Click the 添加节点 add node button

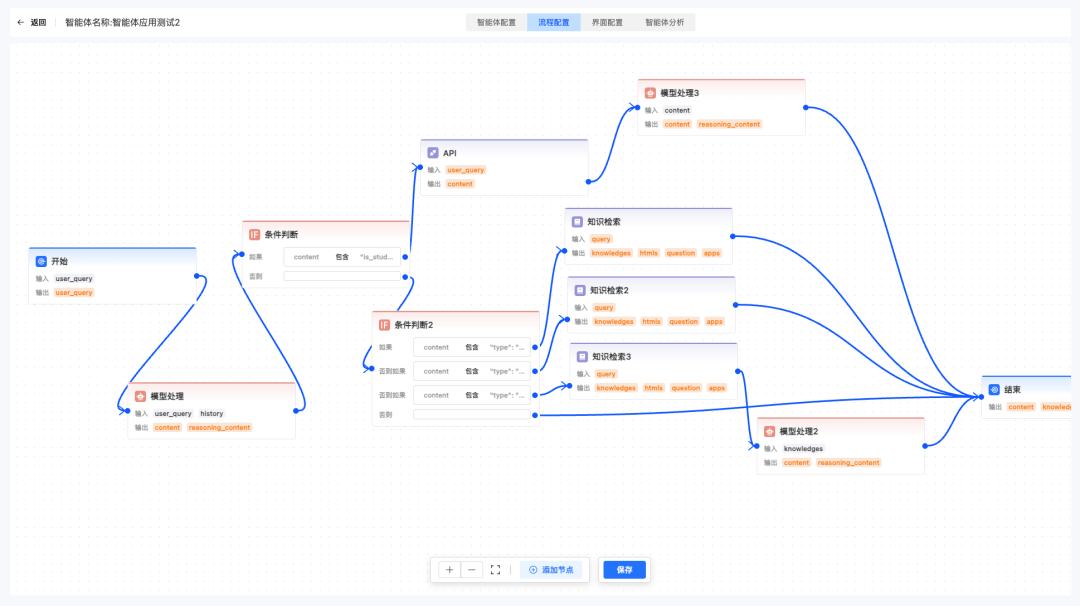[551, 570]
